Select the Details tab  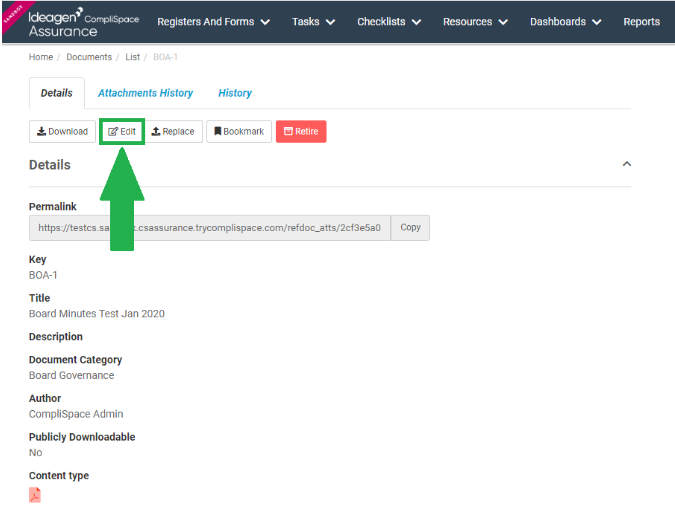pyautogui.click(x=57, y=93)
